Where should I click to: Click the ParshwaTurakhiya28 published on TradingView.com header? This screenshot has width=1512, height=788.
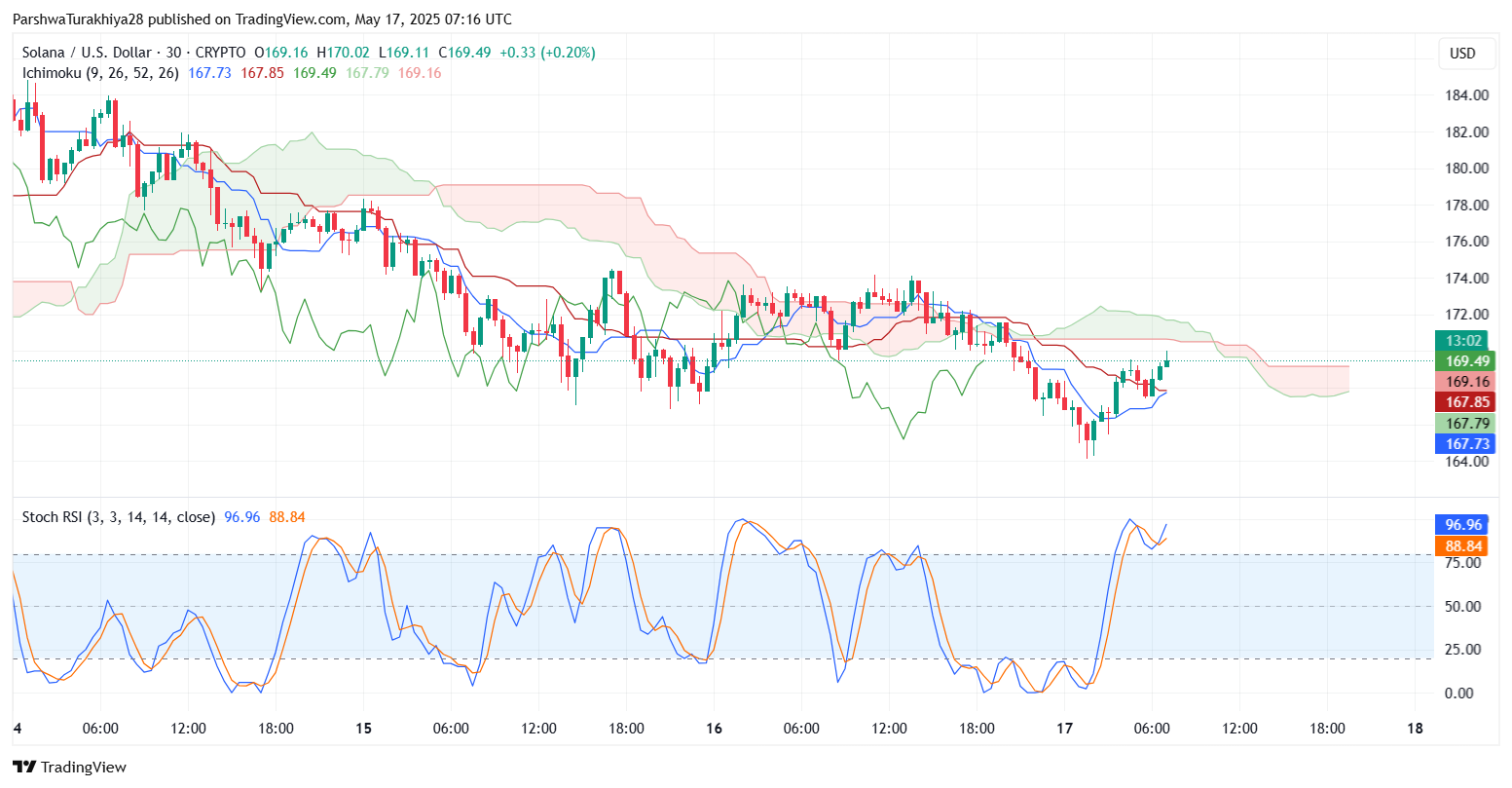coord(262,19)
